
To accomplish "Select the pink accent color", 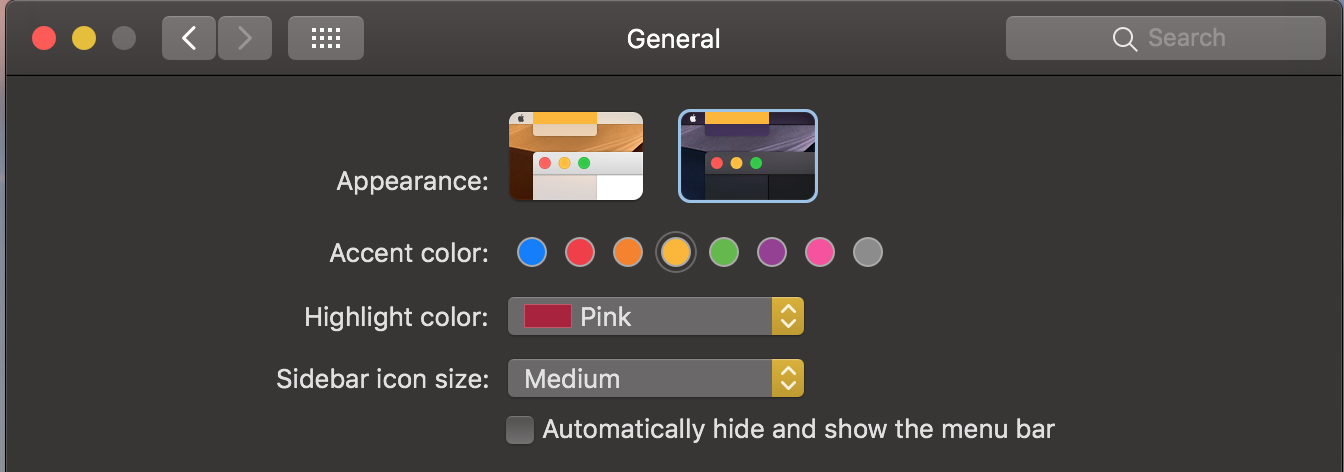I will [820, 252].
